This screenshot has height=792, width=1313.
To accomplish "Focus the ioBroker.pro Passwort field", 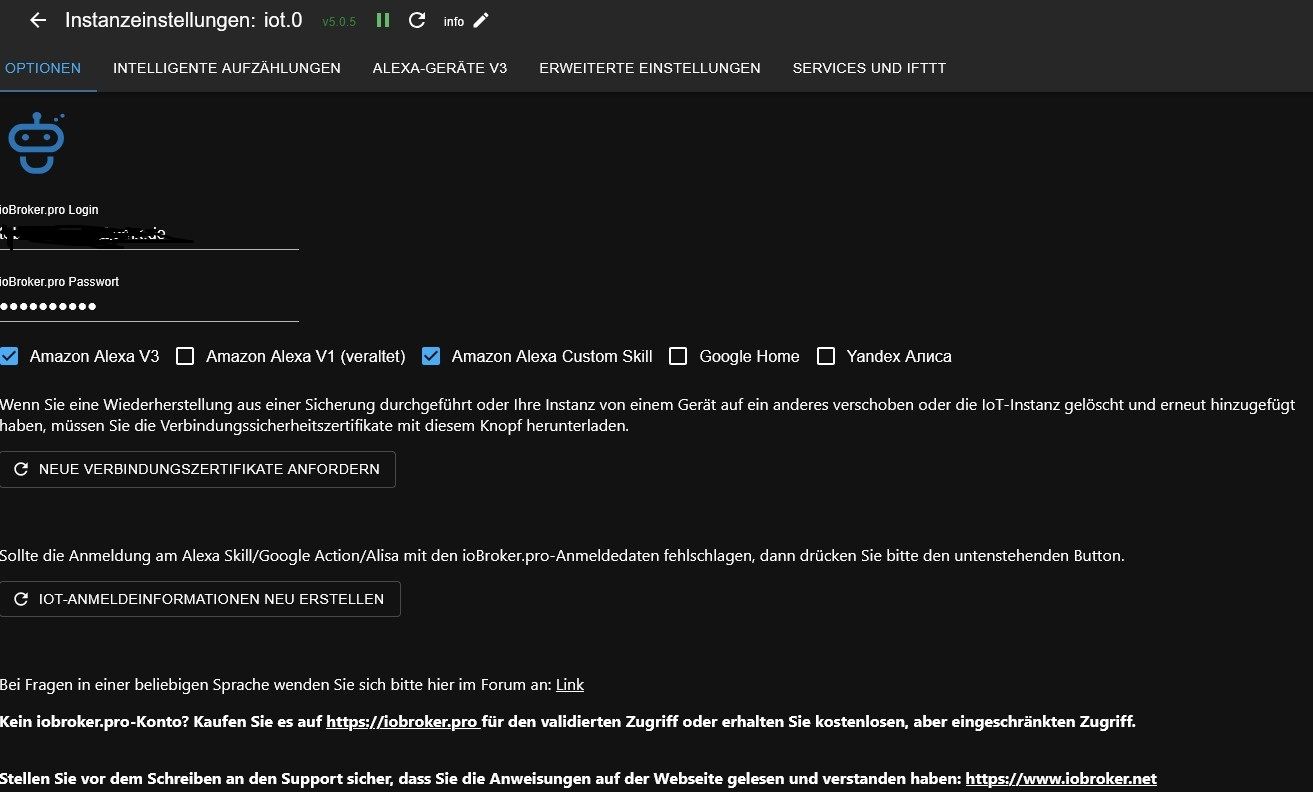I will (x=150, y=306).
